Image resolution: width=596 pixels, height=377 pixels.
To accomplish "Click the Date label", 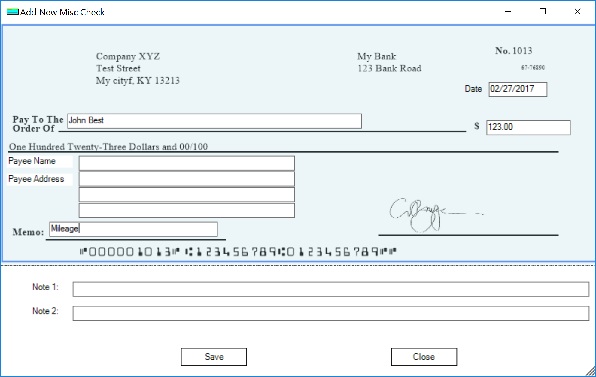I will [x=473, y=89].
